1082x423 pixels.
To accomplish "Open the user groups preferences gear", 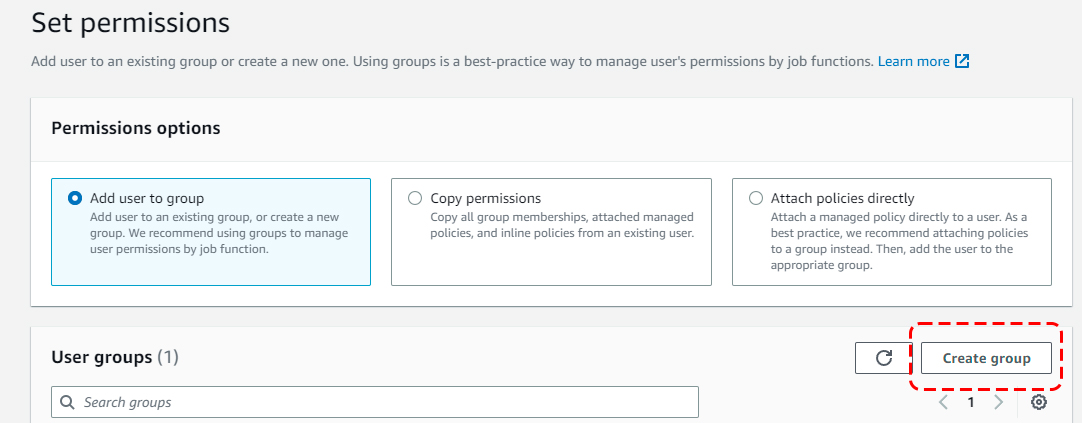I will (1038, 402).
